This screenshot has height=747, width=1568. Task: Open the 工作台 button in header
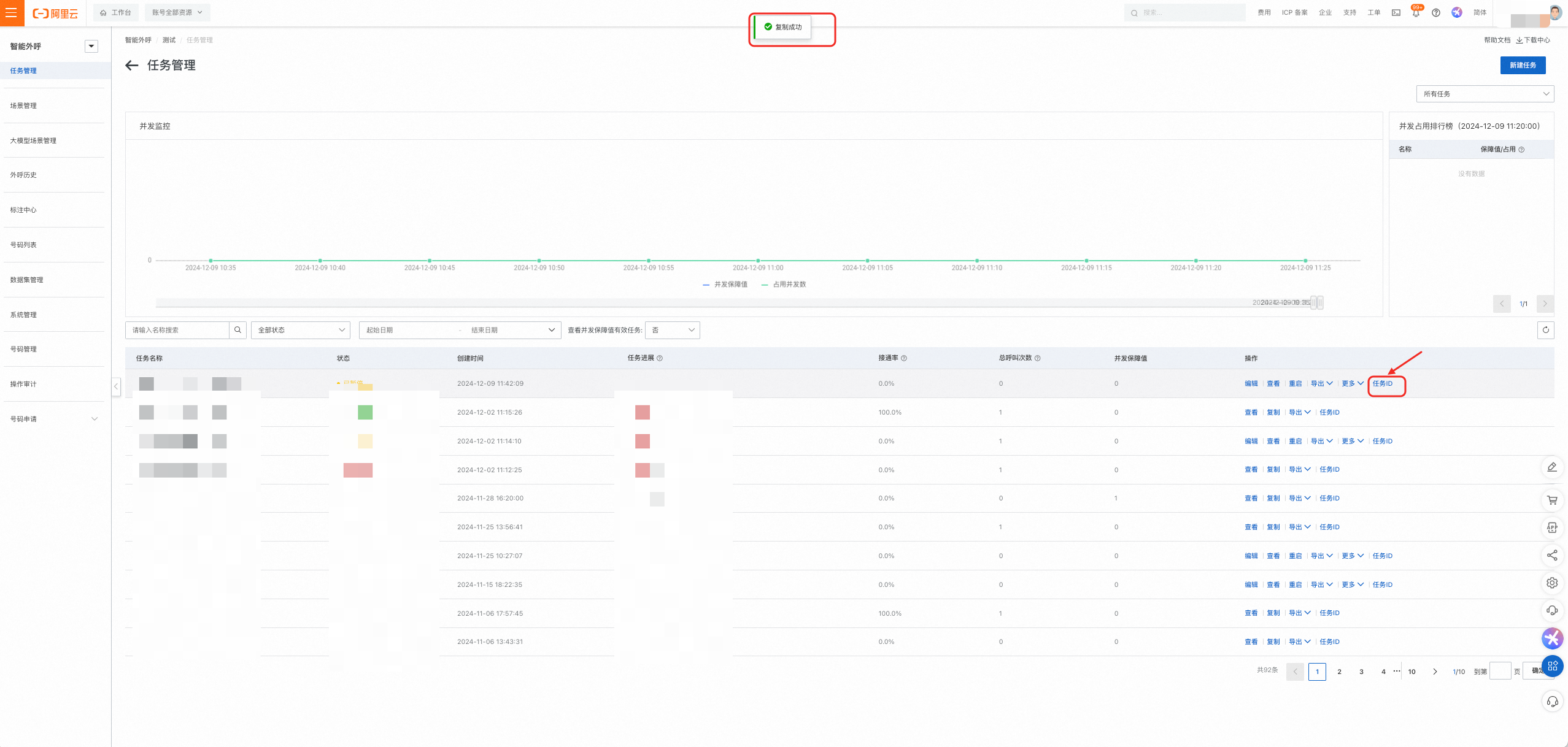(116, 12)
